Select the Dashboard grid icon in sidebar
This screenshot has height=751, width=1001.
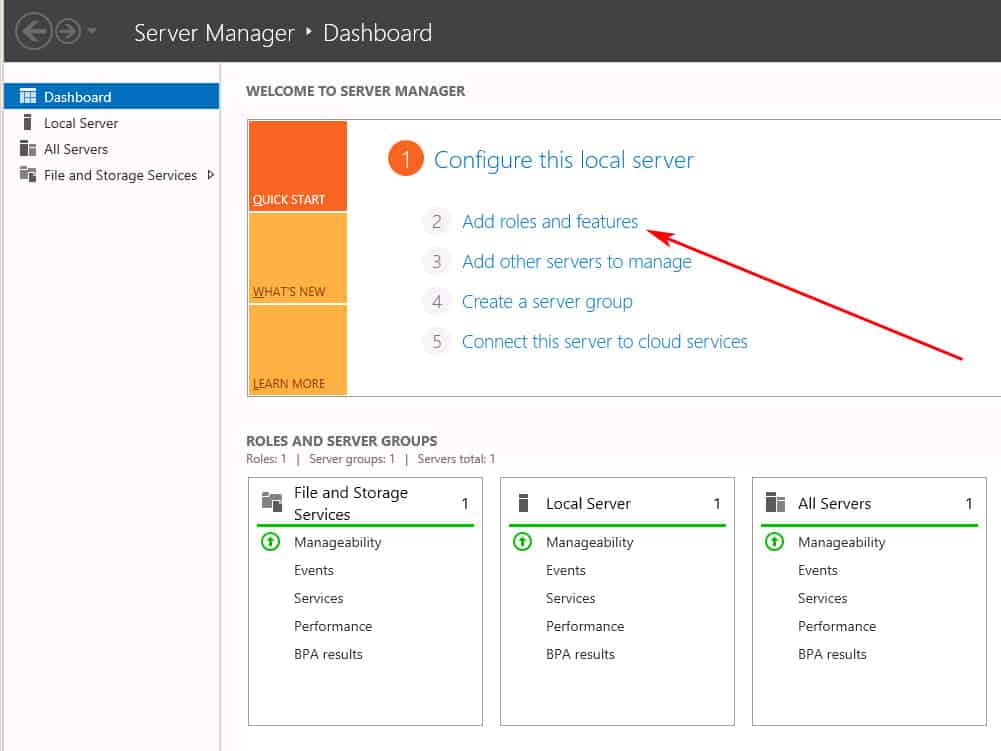(27, 96)
